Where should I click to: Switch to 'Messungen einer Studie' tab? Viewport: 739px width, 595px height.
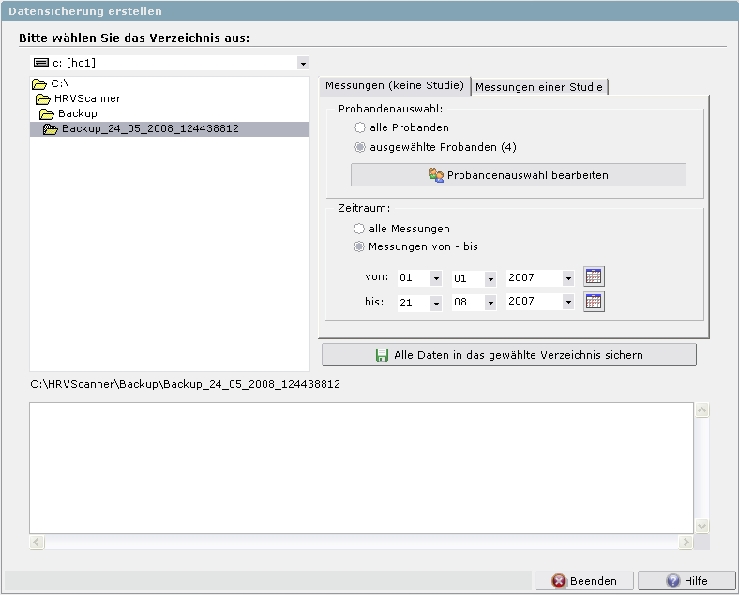click(539, 87)
